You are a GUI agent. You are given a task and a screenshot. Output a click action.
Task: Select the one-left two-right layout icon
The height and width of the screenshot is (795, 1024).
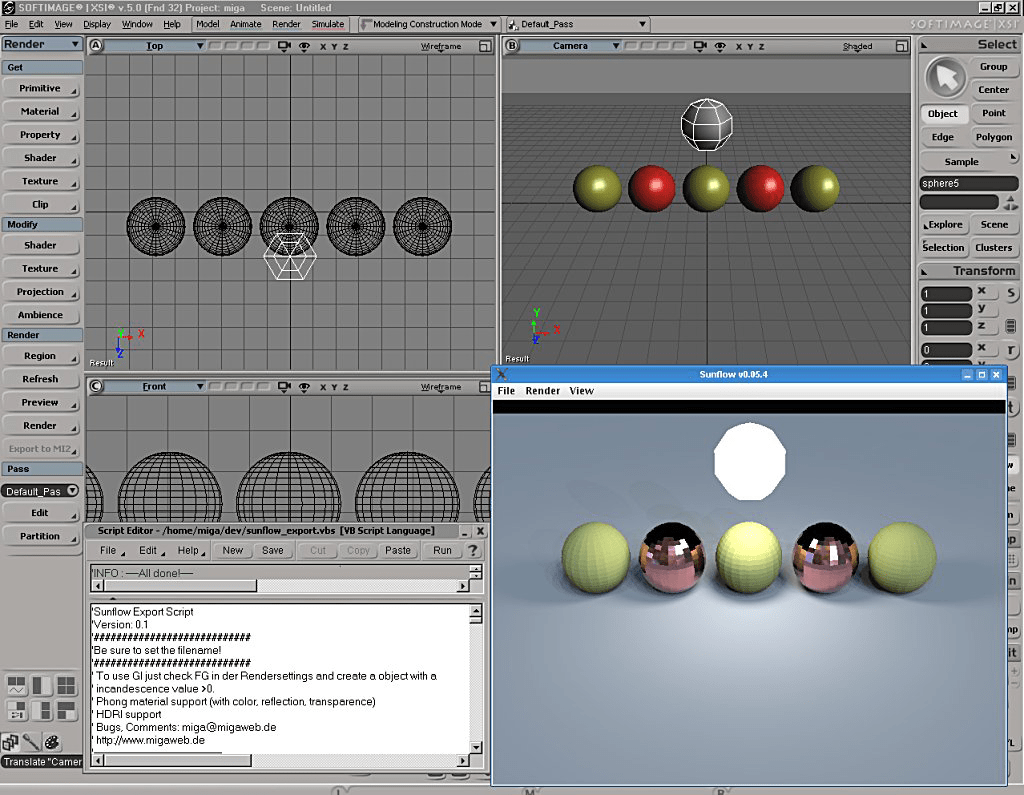click(41, 710)
